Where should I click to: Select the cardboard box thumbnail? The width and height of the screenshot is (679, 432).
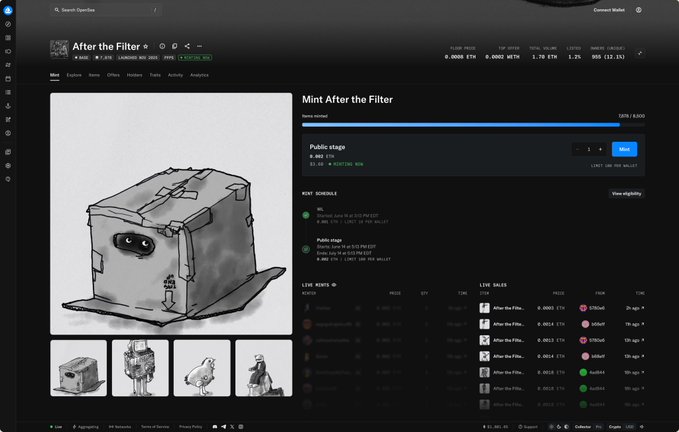coord(78,368)
